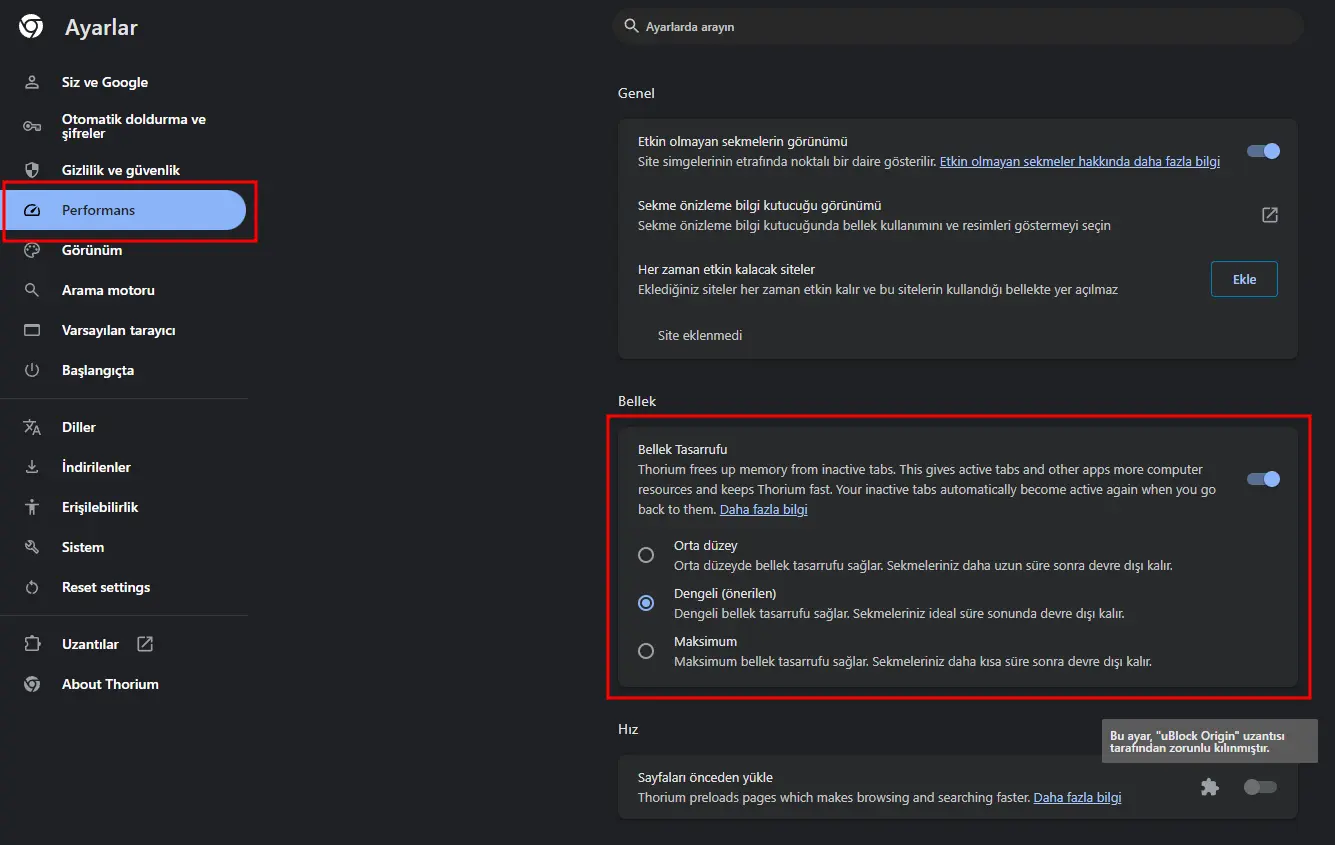The height and width of the screenshot is (845, 1335).
Task: Focus the Ayarlarda arayın search field
Action: coord(958,26)
